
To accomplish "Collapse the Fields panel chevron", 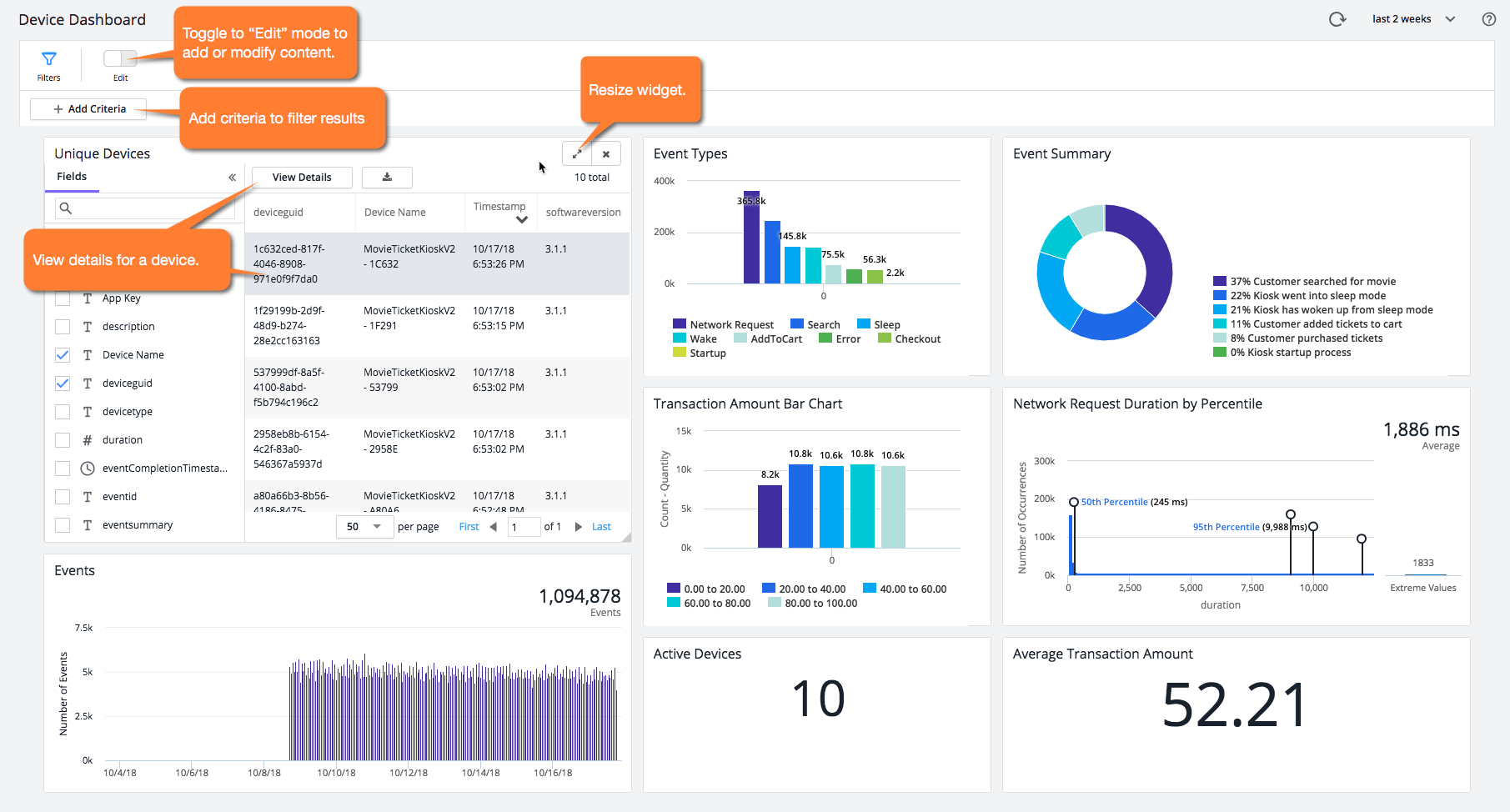I will click(x=232, y=178).
